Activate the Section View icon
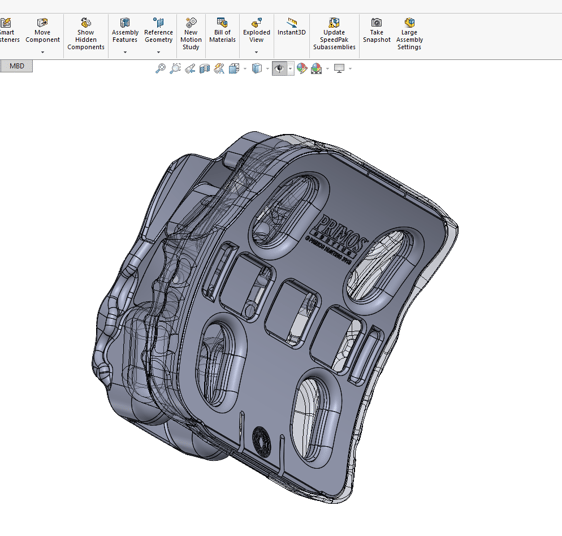Screen dimensions: 562x536 204,68
